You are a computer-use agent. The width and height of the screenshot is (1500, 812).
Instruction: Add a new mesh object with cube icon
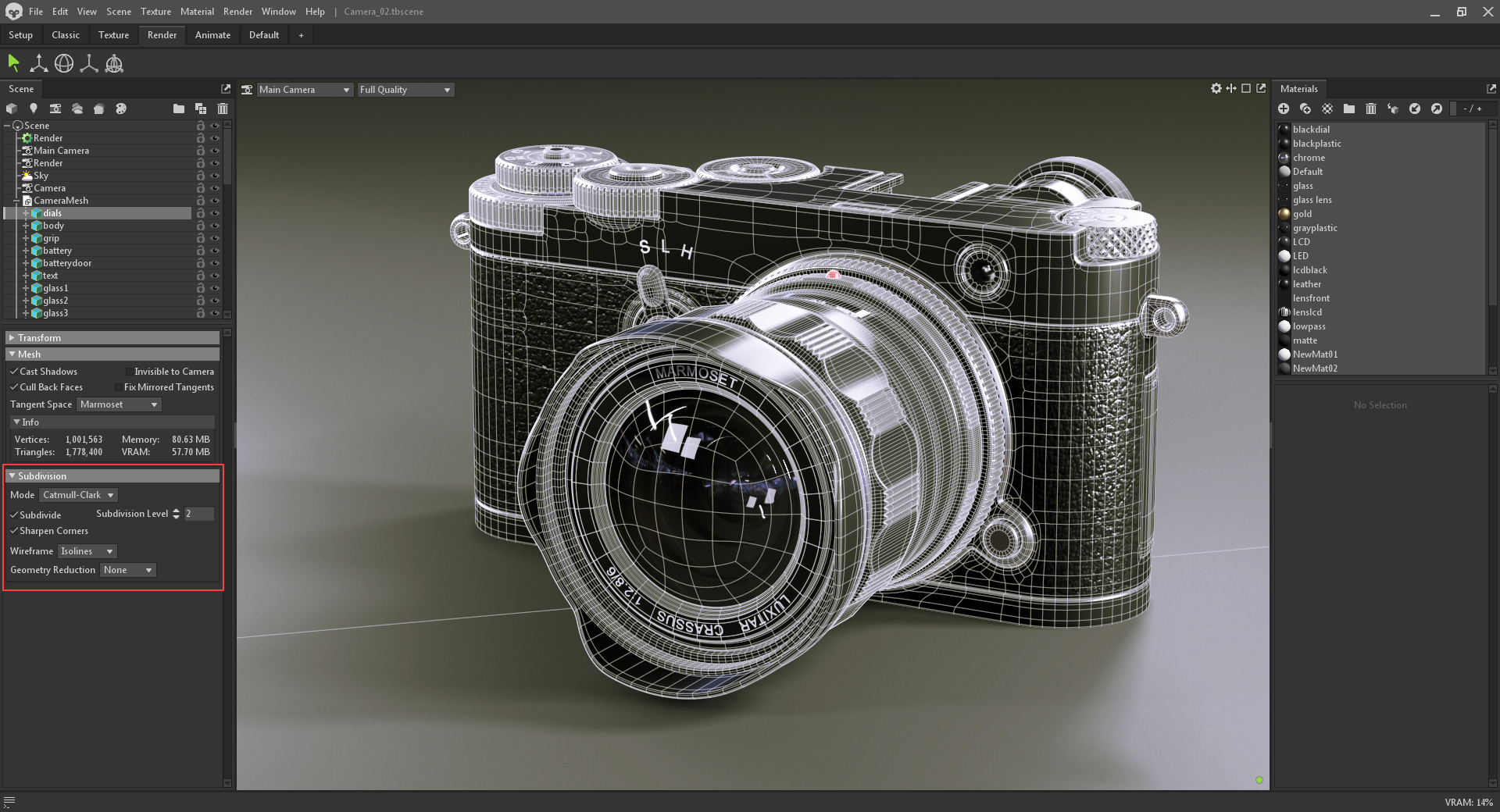tap(12, 109)
